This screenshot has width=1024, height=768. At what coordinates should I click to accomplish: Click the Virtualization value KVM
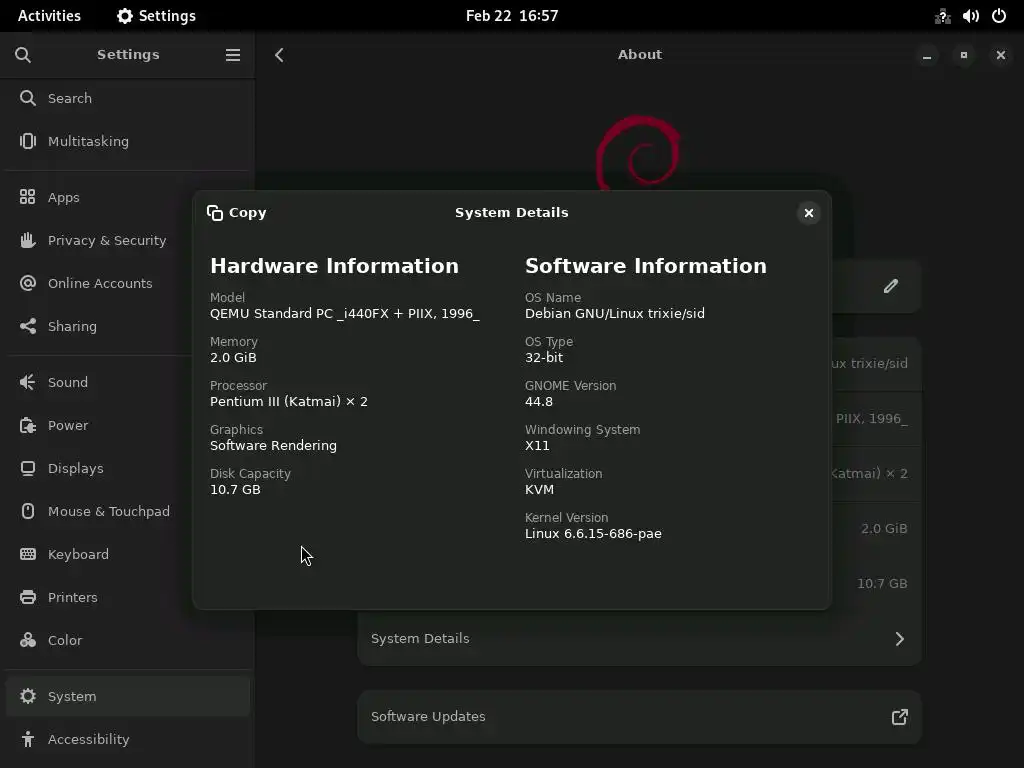(x=539, y=490)
